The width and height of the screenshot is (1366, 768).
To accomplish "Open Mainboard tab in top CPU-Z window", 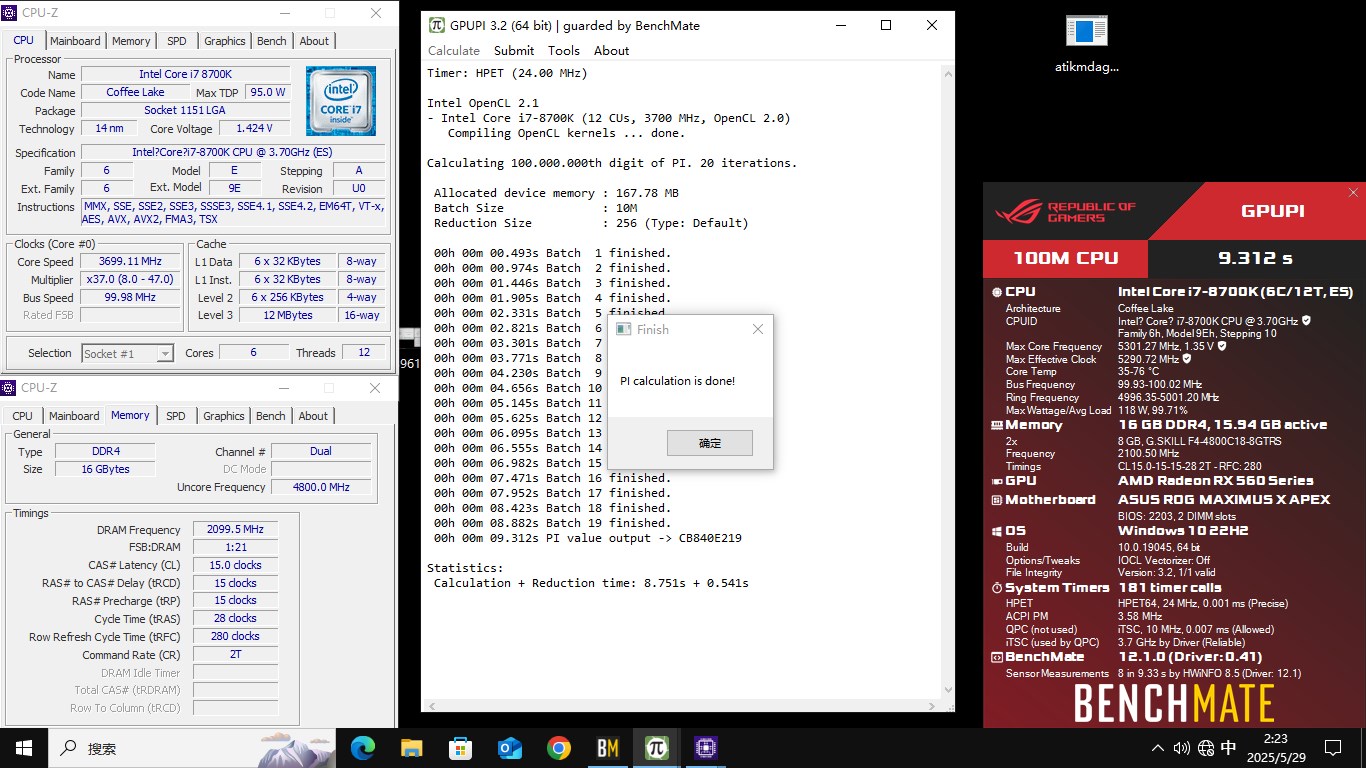I will 75,41.
